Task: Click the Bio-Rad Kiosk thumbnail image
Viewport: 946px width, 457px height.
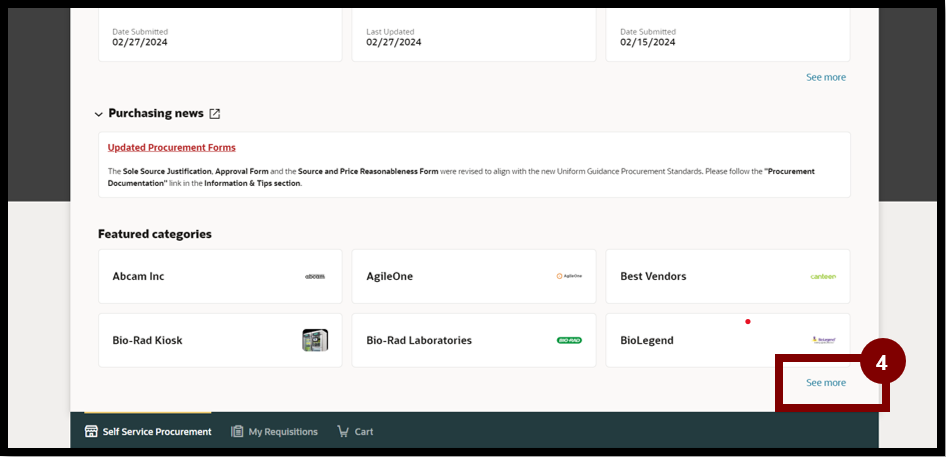Action: [315, 340]
